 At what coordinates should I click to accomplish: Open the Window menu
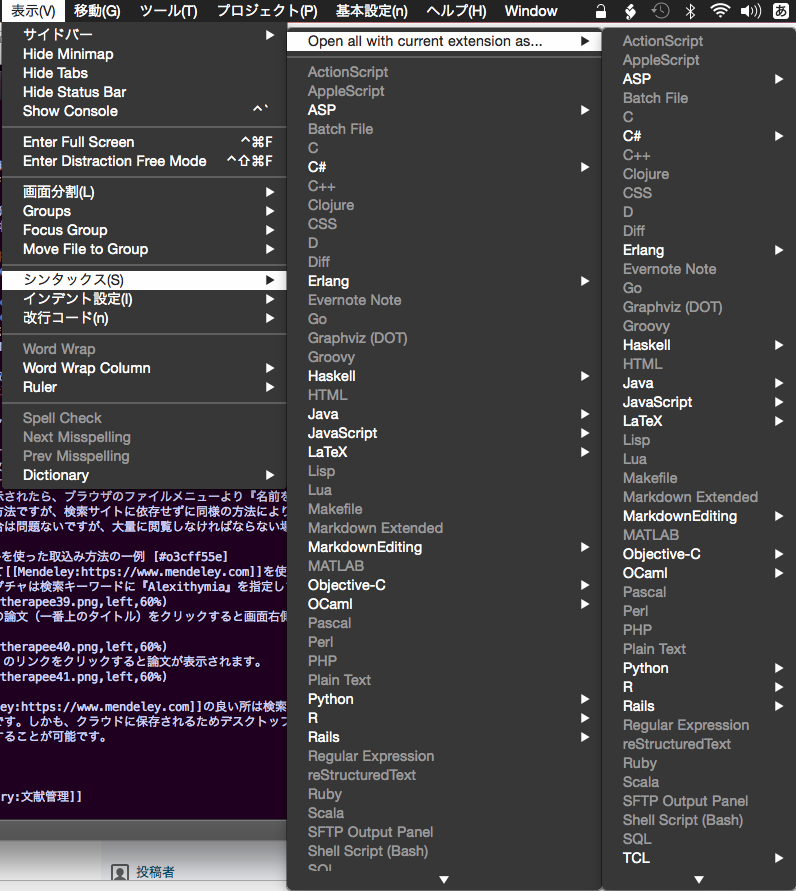[x=531, y=11]
